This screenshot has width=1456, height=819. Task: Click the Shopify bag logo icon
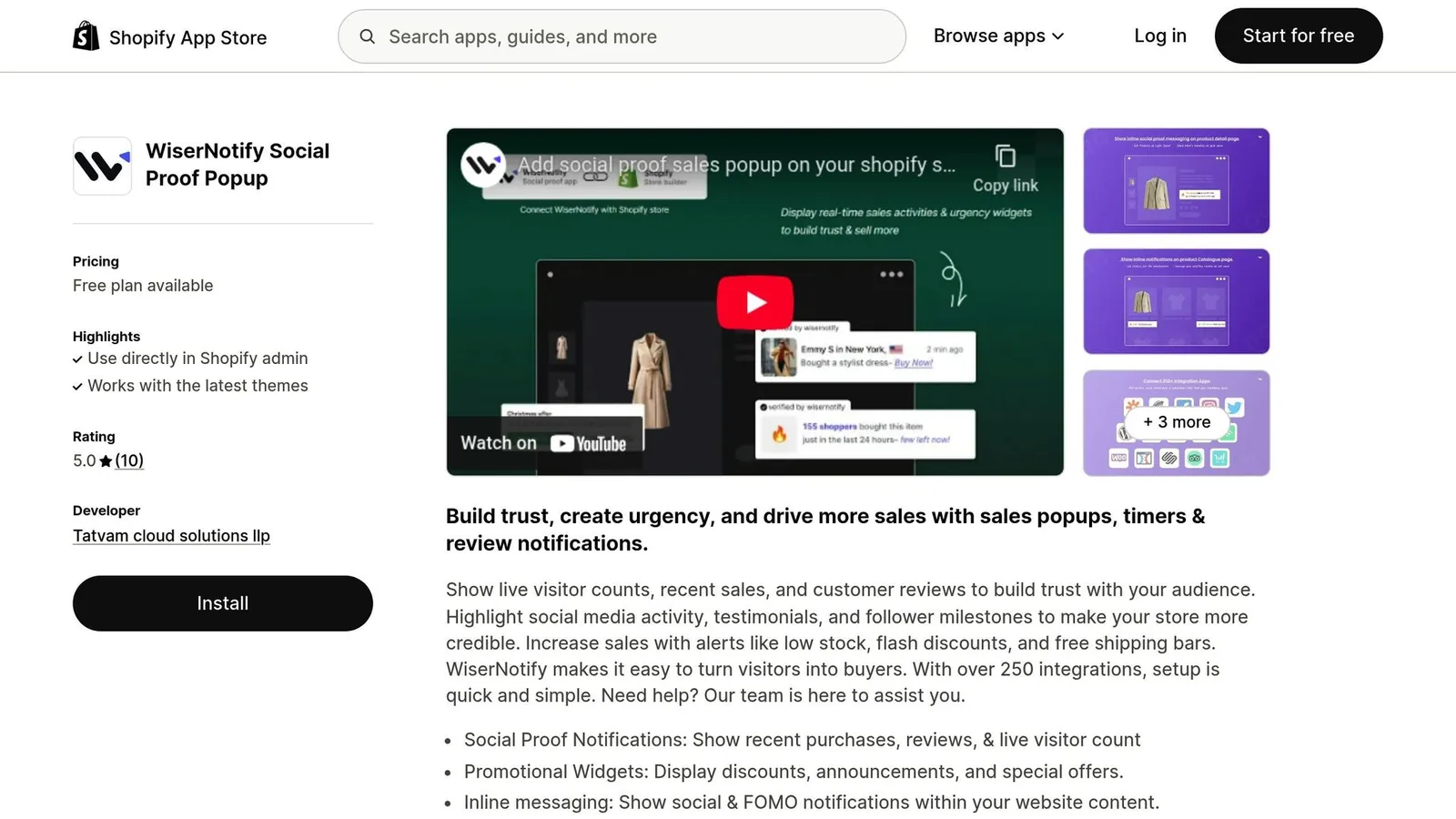(86, 36)
